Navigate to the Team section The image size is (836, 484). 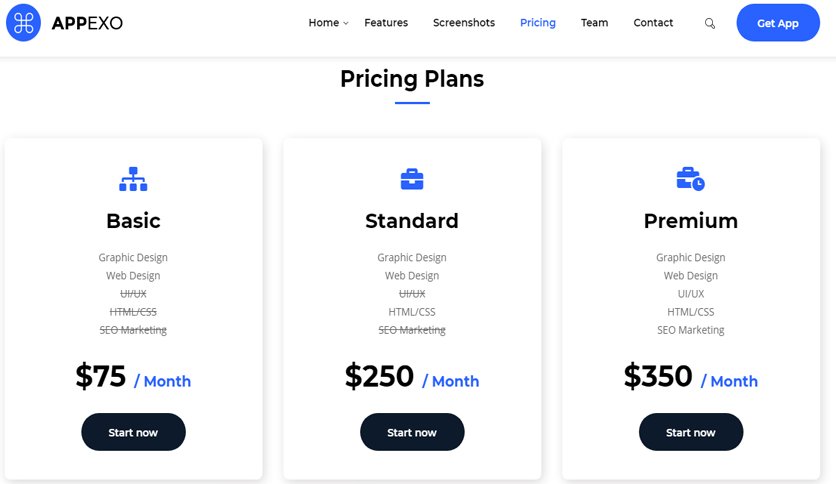click(x=594, y=22)
